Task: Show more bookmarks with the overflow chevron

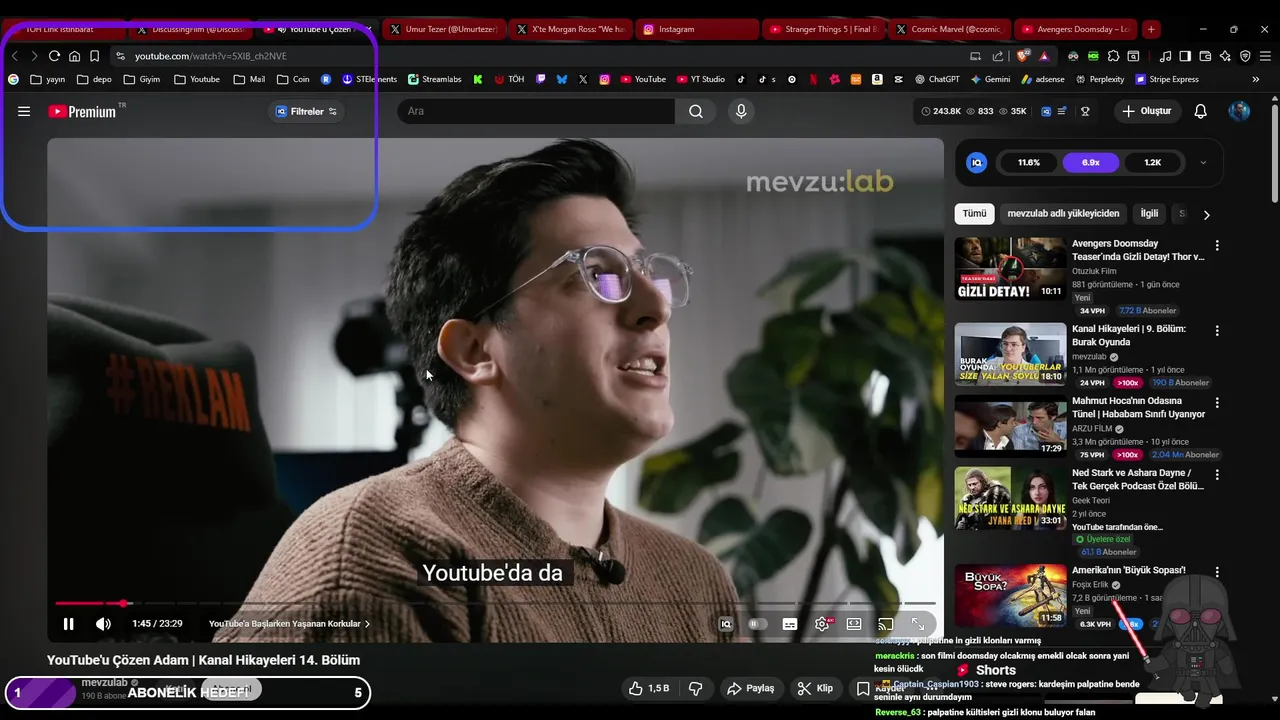Action: tap(1256, 79)
